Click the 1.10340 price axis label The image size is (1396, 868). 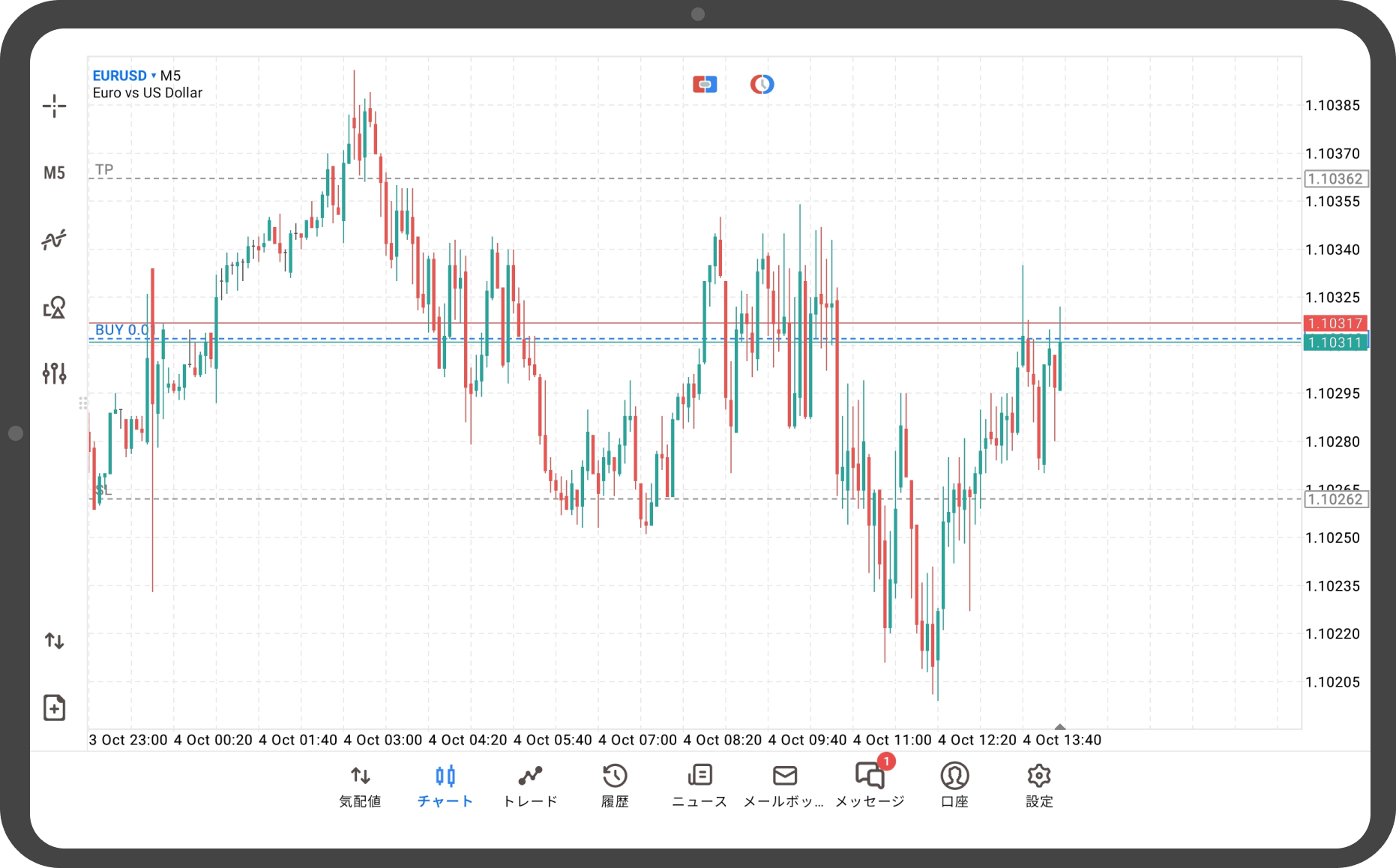coord(1332,250)
